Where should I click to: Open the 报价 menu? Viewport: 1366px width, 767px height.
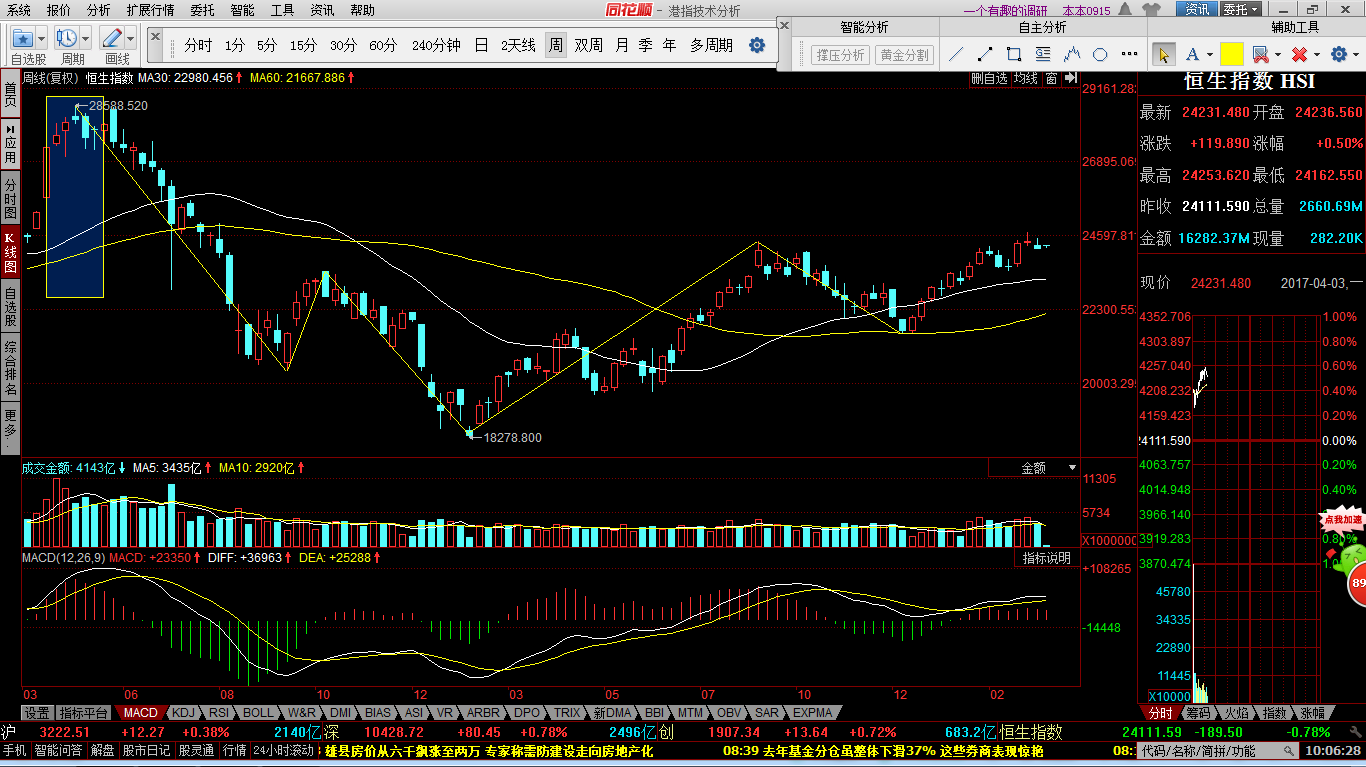point(59,10)
